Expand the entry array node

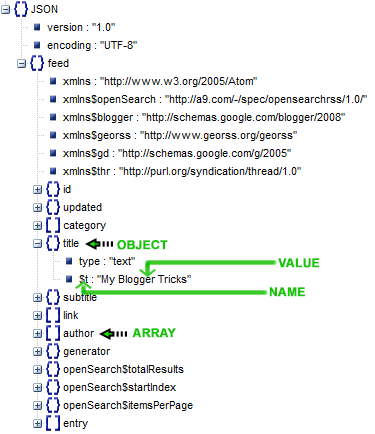pos(38,424)
